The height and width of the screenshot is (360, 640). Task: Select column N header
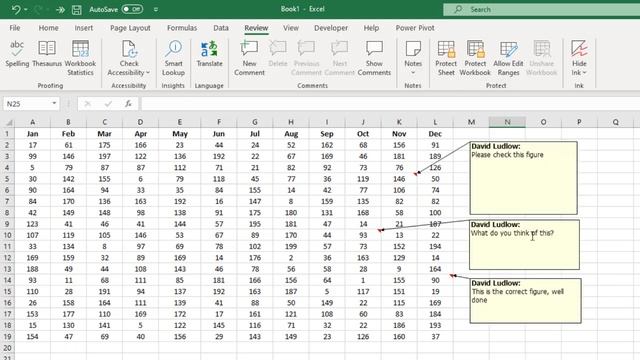tap(507, 122)
